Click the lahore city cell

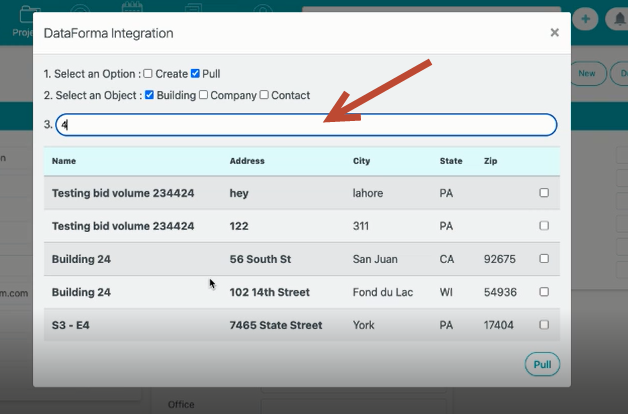(368, 193)
